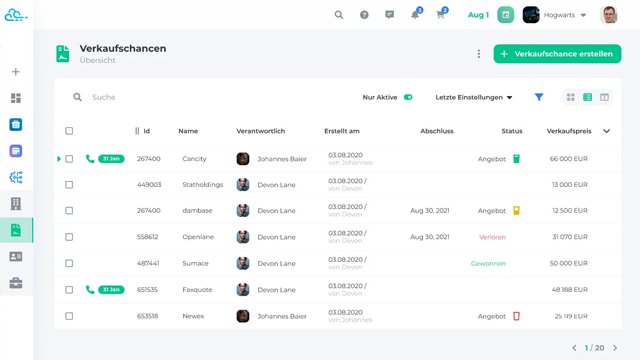Open the three-dot more options menu
The image size is (640, 360).
(478, 54)
